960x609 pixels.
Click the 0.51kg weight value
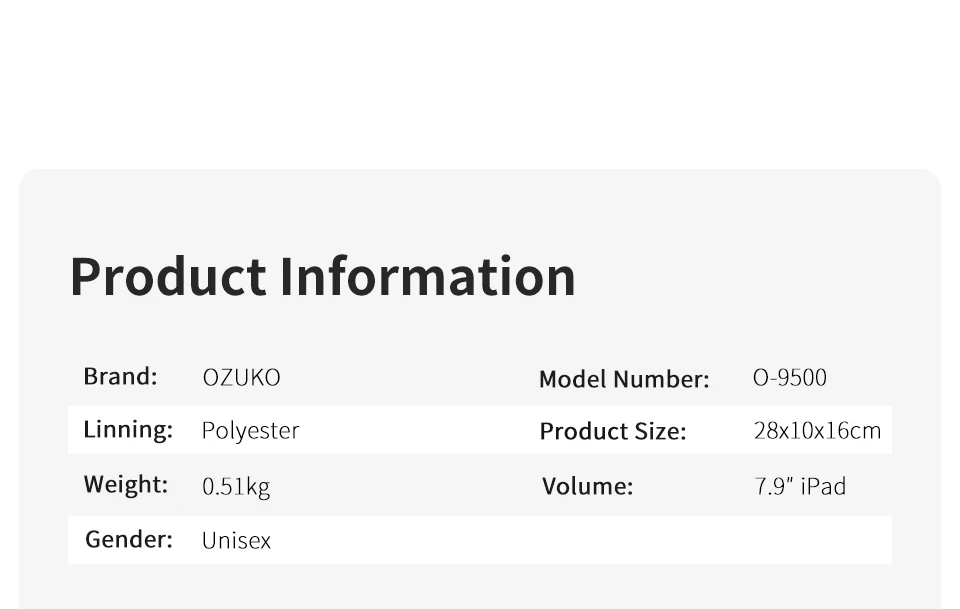(236, 487)
